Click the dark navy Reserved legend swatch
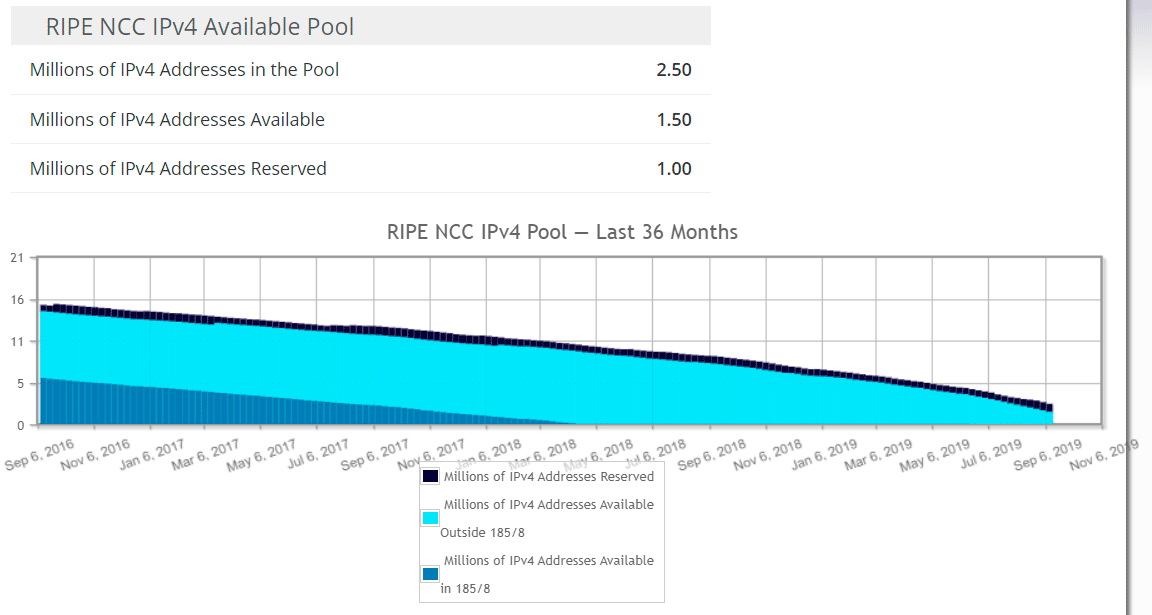Viewport: 1152px width, 615px height. point(431,477)
